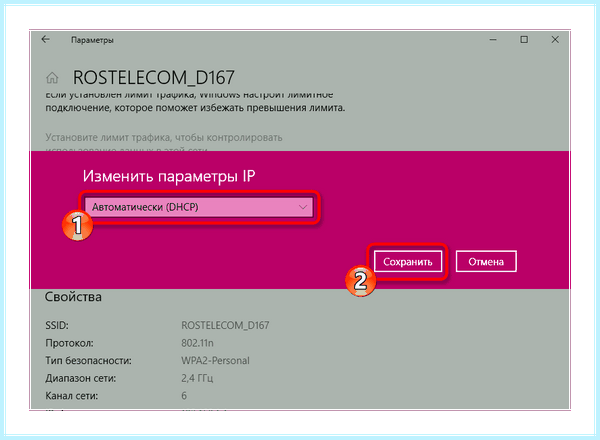Open the Автоматически (DHCP) dropdown
This screenshot has width=600, height=440.
(x=199, y=207)
